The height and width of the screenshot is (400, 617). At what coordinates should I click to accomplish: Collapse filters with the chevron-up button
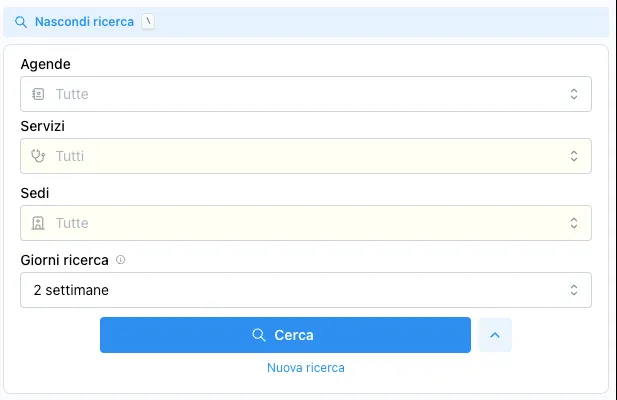pos(495,335)
